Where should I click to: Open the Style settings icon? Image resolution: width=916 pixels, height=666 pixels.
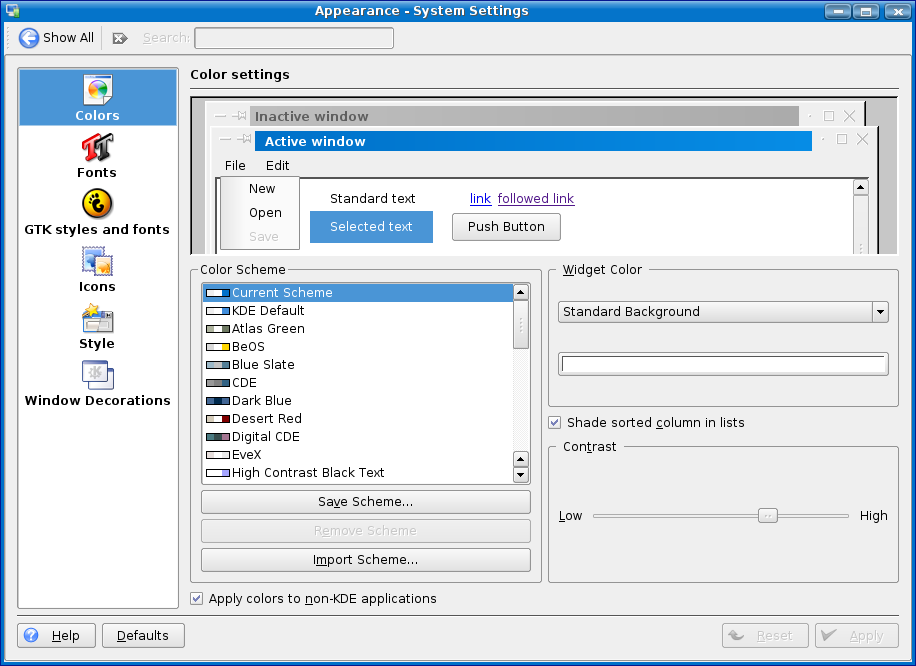pos(97,320)
